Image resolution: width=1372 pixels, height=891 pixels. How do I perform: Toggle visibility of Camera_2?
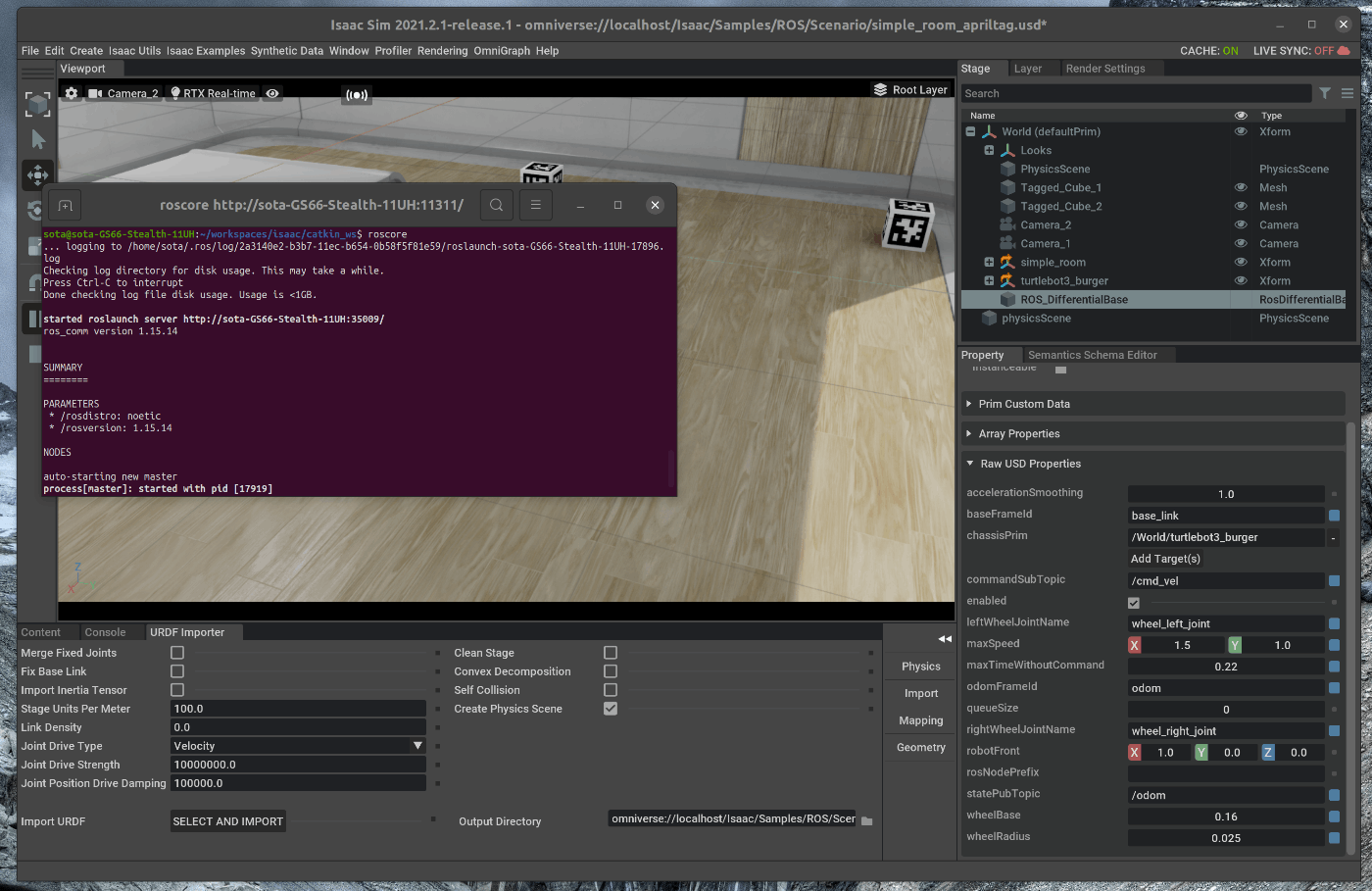[x=1241, y=224]
